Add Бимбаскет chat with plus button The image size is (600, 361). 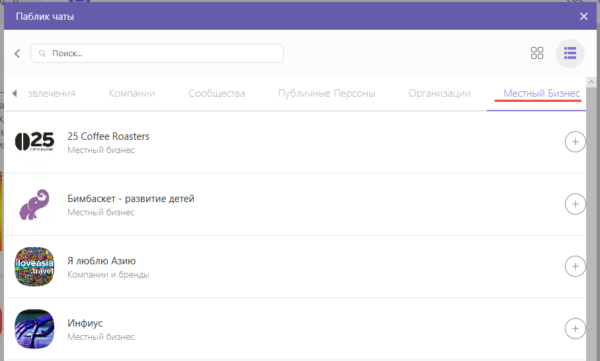pos(575,204)
